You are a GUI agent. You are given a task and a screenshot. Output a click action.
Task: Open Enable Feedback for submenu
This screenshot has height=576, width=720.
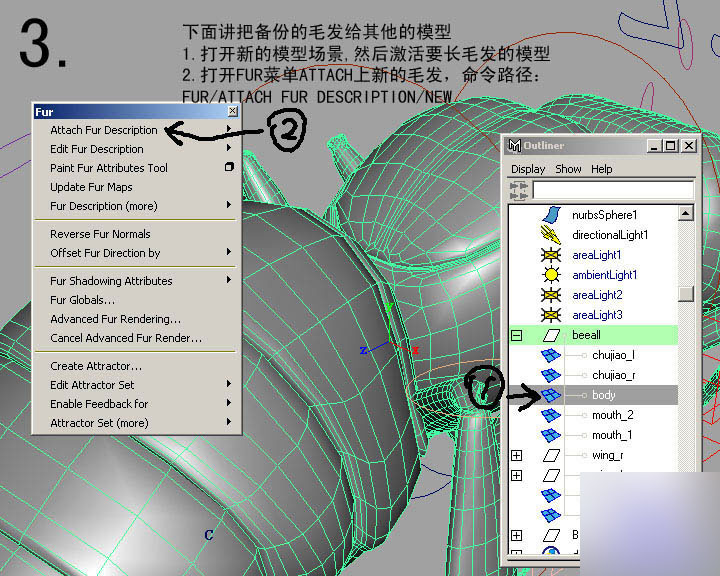[136, 404]
